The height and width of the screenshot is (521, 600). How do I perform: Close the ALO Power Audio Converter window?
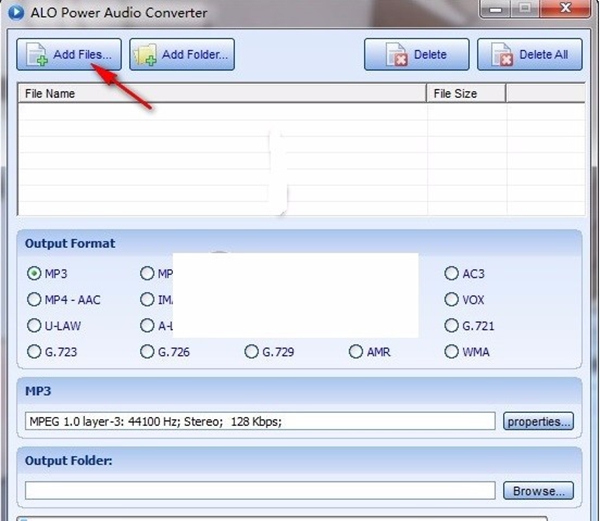point(565,9)
